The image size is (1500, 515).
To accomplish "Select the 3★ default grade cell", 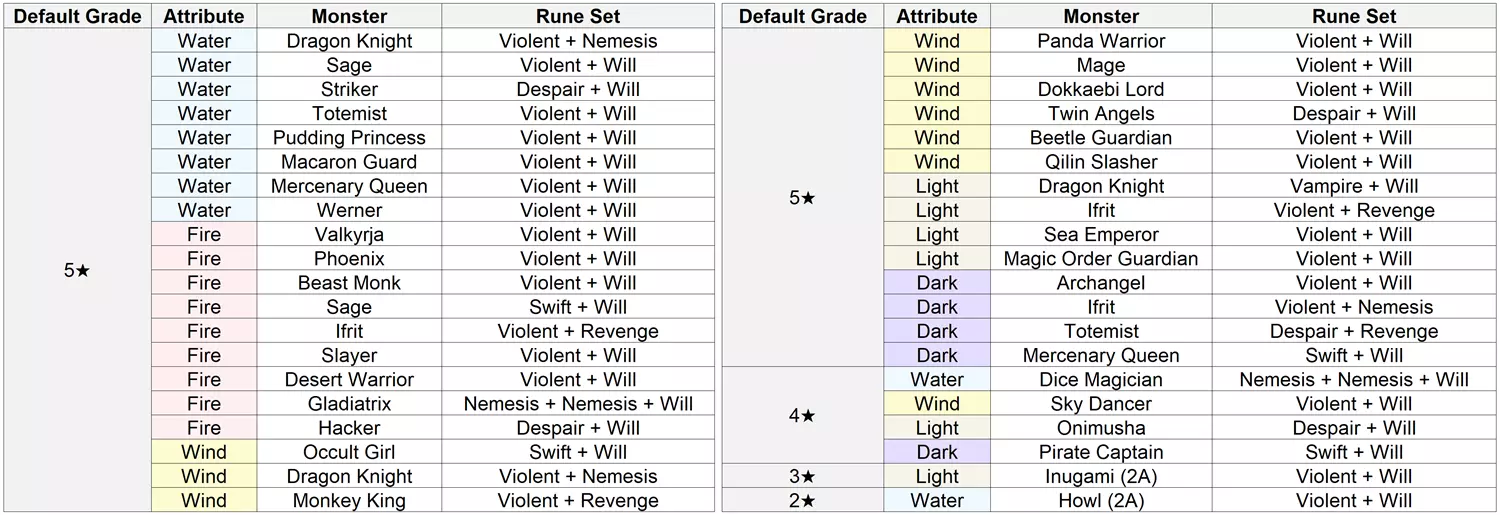I will pos(802,477).
